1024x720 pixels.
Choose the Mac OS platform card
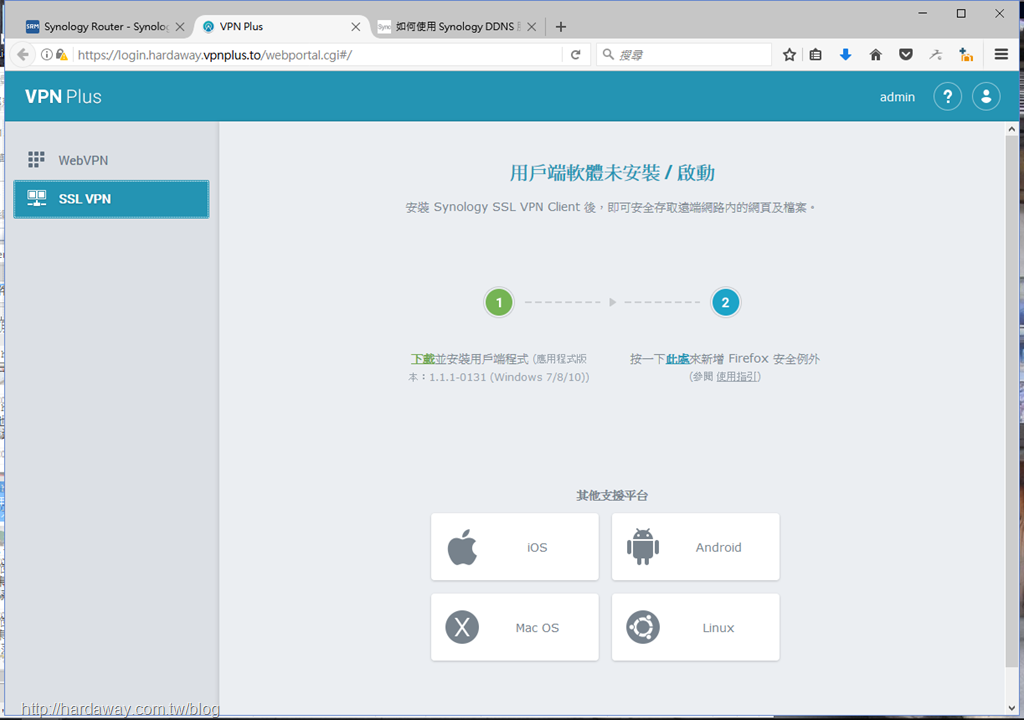tap(515, 627)
